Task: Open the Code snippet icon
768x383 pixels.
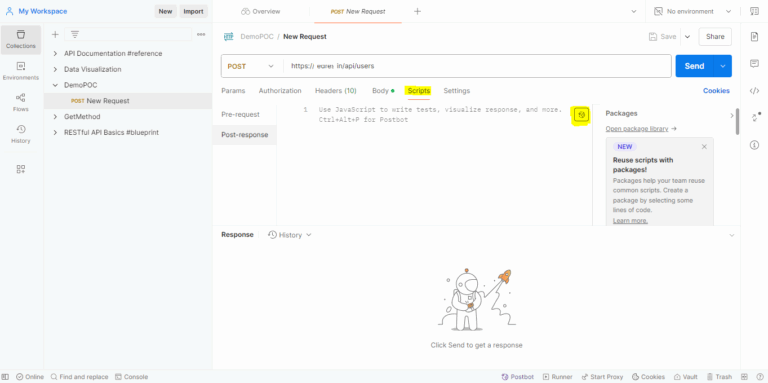Action: tap(754, 91)
